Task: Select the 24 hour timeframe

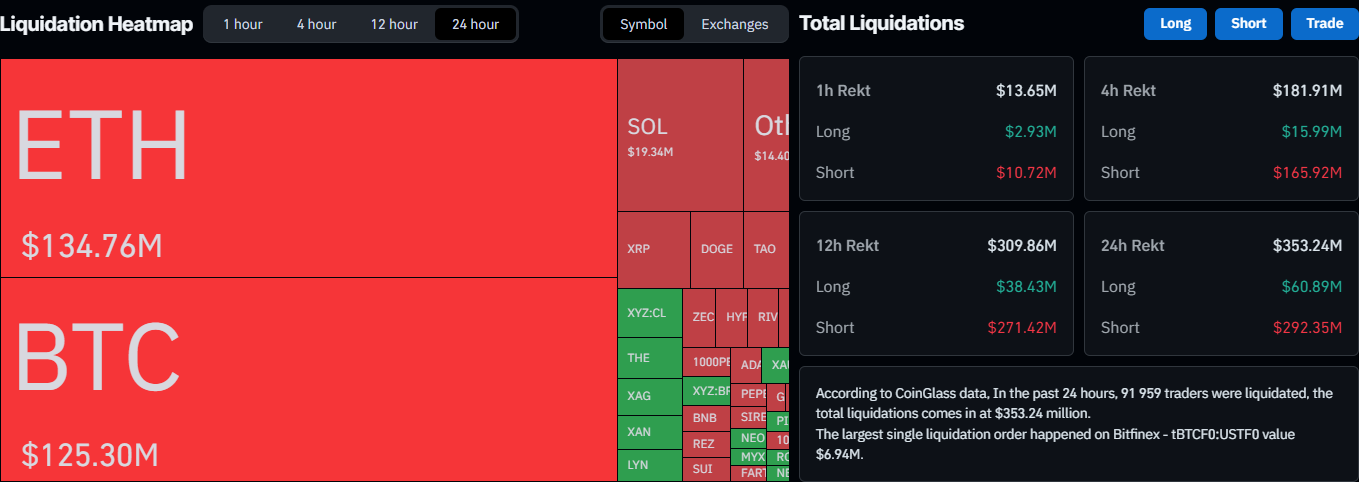Action: 475,24
